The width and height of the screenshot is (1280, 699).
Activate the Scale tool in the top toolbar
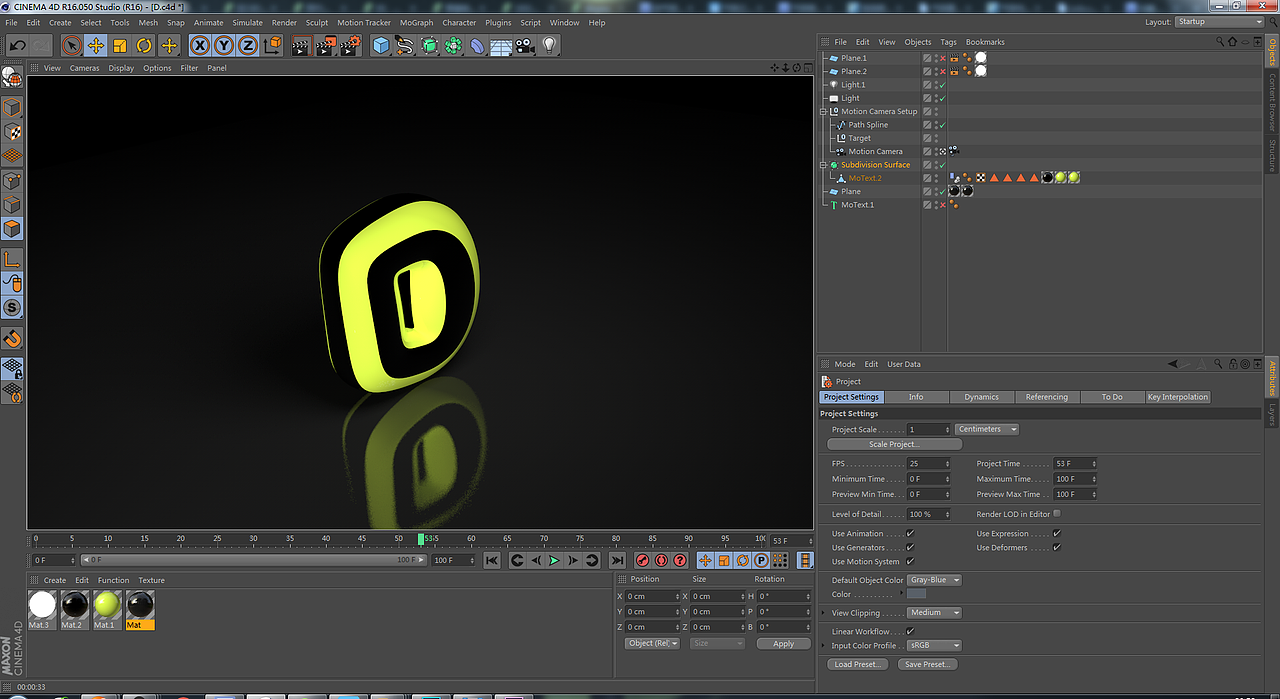tap(120, 45)
